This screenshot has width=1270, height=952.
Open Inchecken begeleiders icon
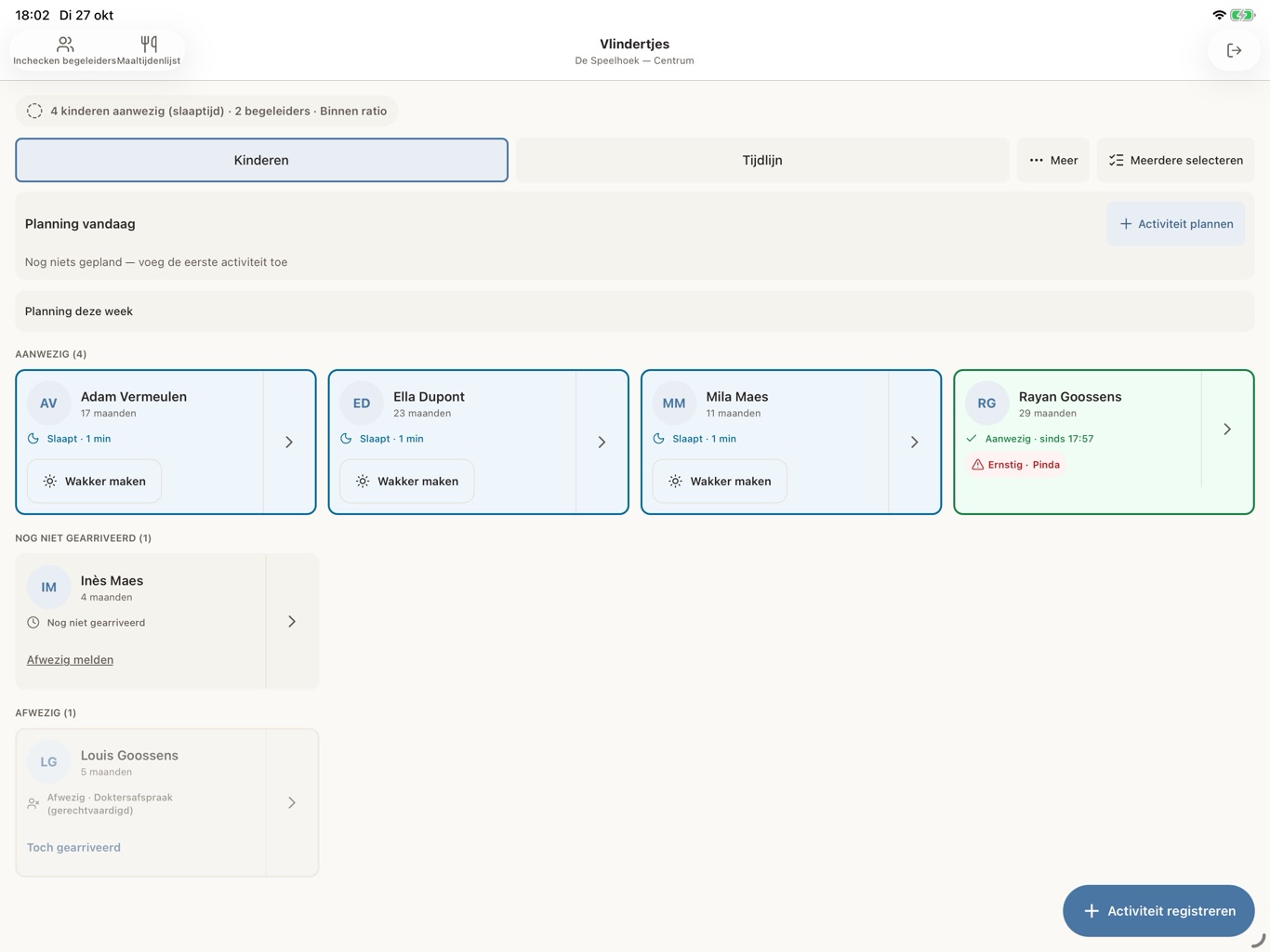coord(65,44)
